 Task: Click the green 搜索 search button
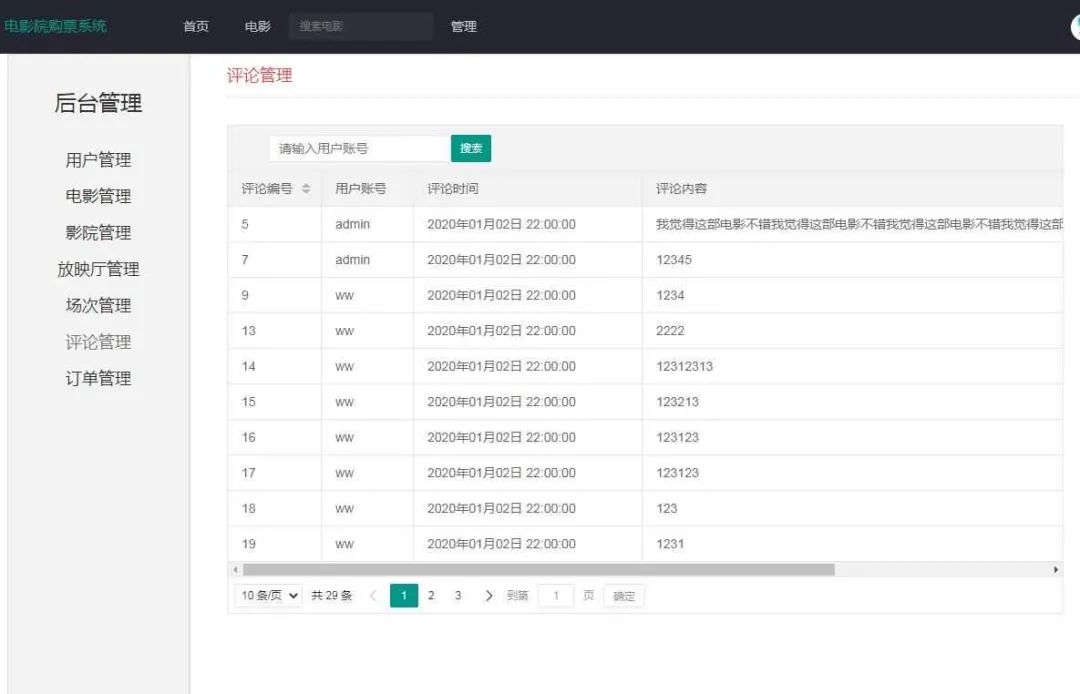tap(470, 147)
